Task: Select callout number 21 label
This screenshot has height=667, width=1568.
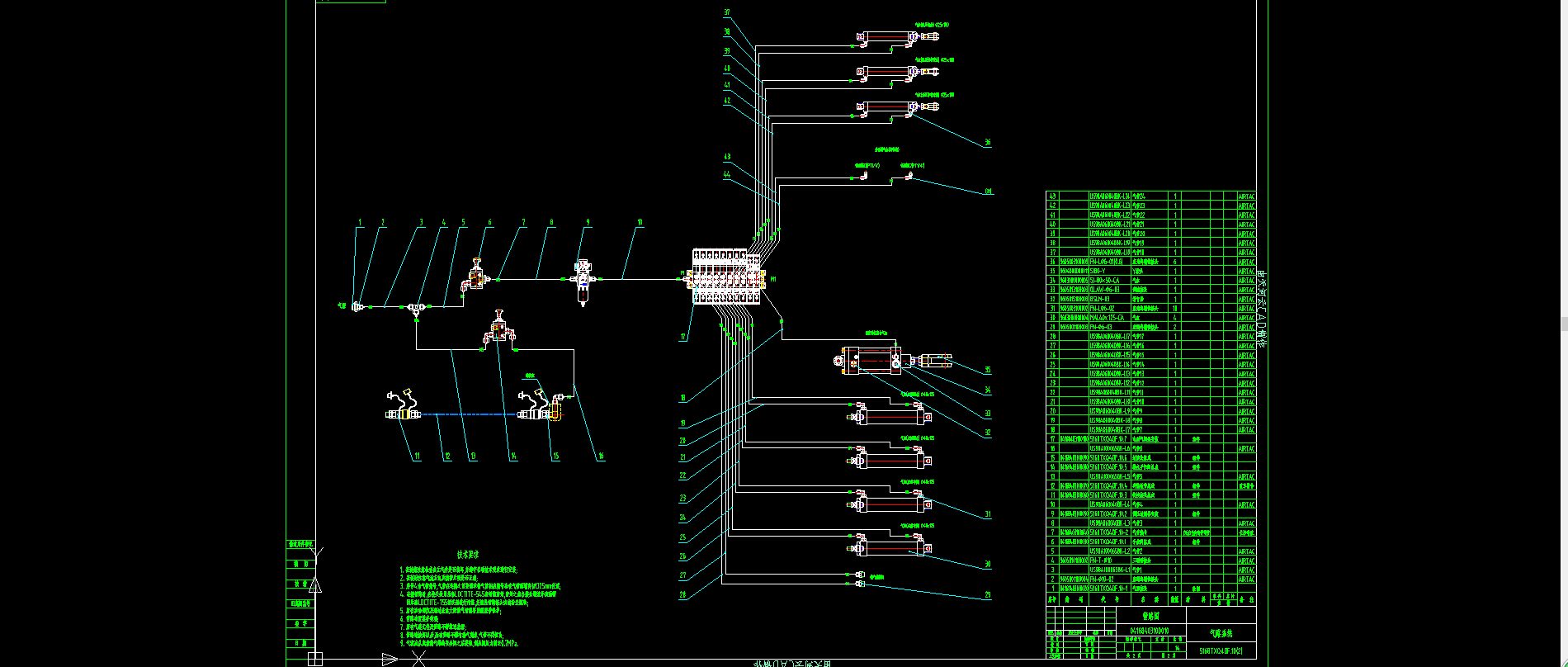Action: [x=682, y=457]
